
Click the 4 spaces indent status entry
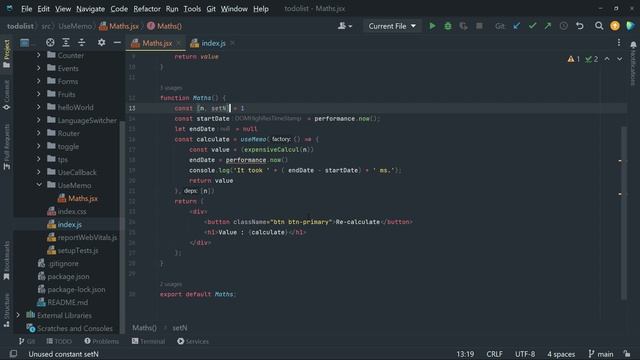pyautogui.click(x=561, y=354)
